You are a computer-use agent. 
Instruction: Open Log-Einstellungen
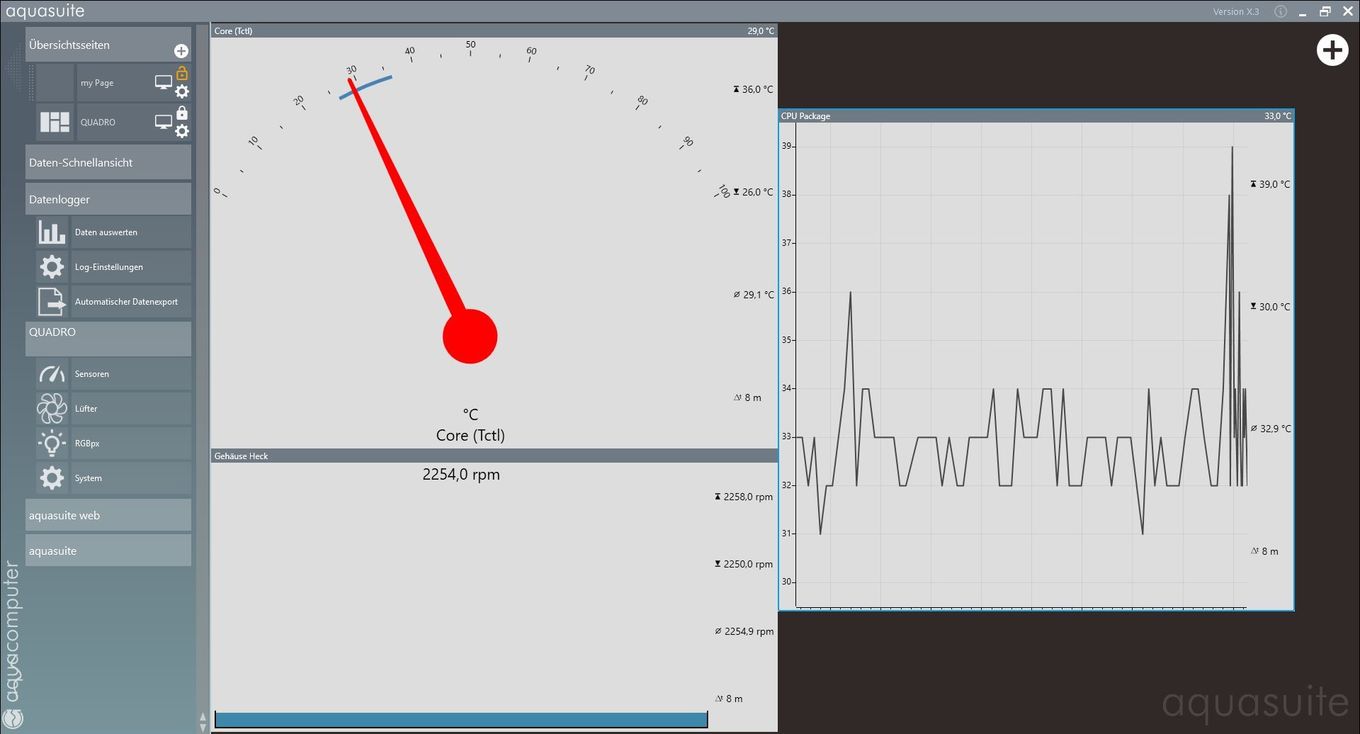click(131, 267)
